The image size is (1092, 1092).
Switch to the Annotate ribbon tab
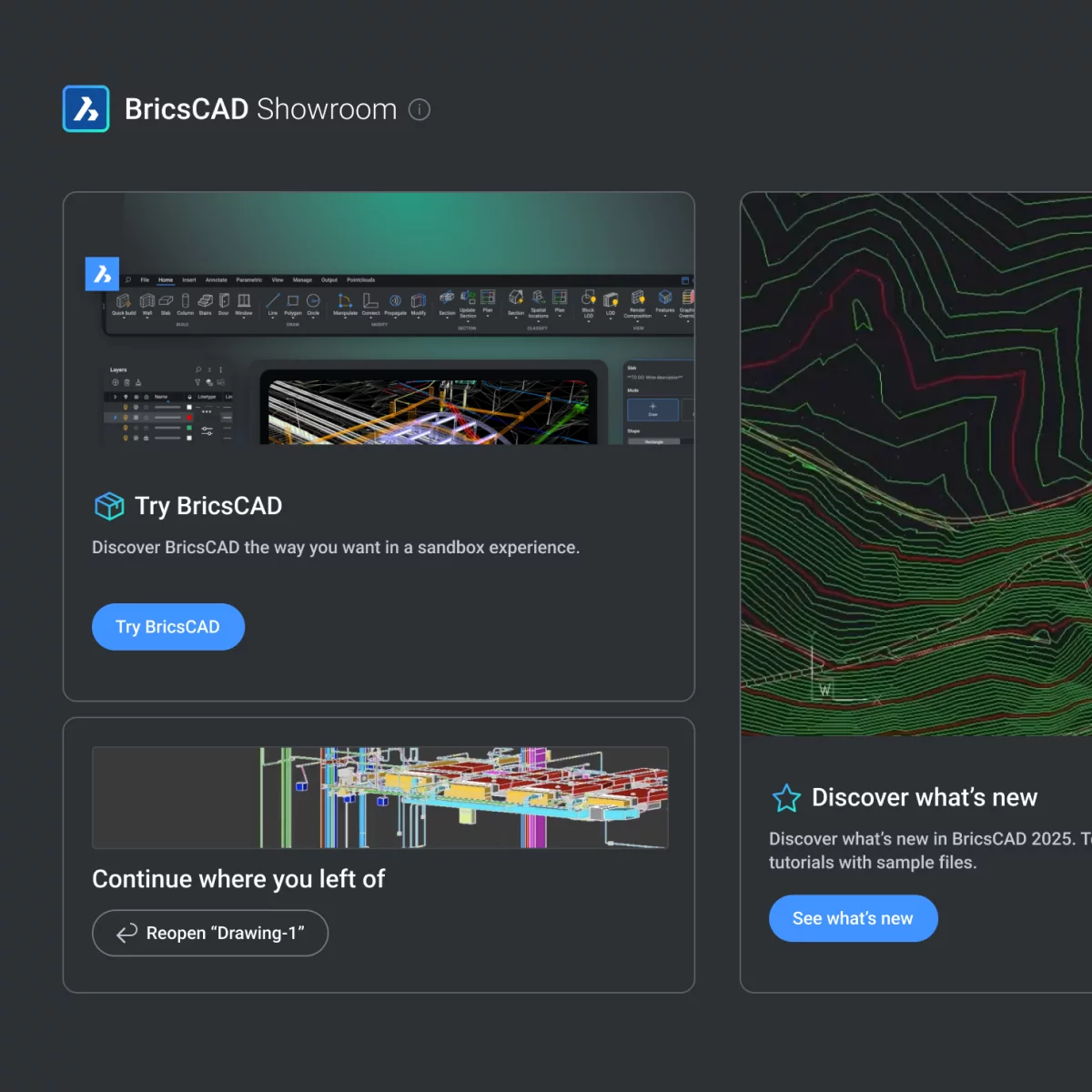tap(216, 280)
